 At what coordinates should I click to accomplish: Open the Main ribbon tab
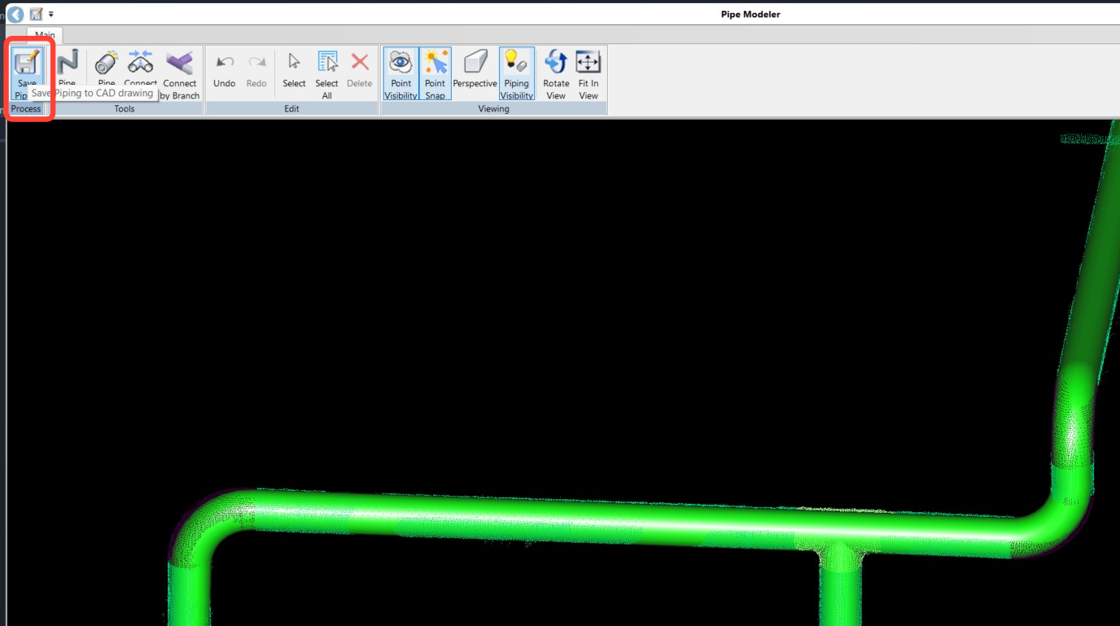(44, 35)
